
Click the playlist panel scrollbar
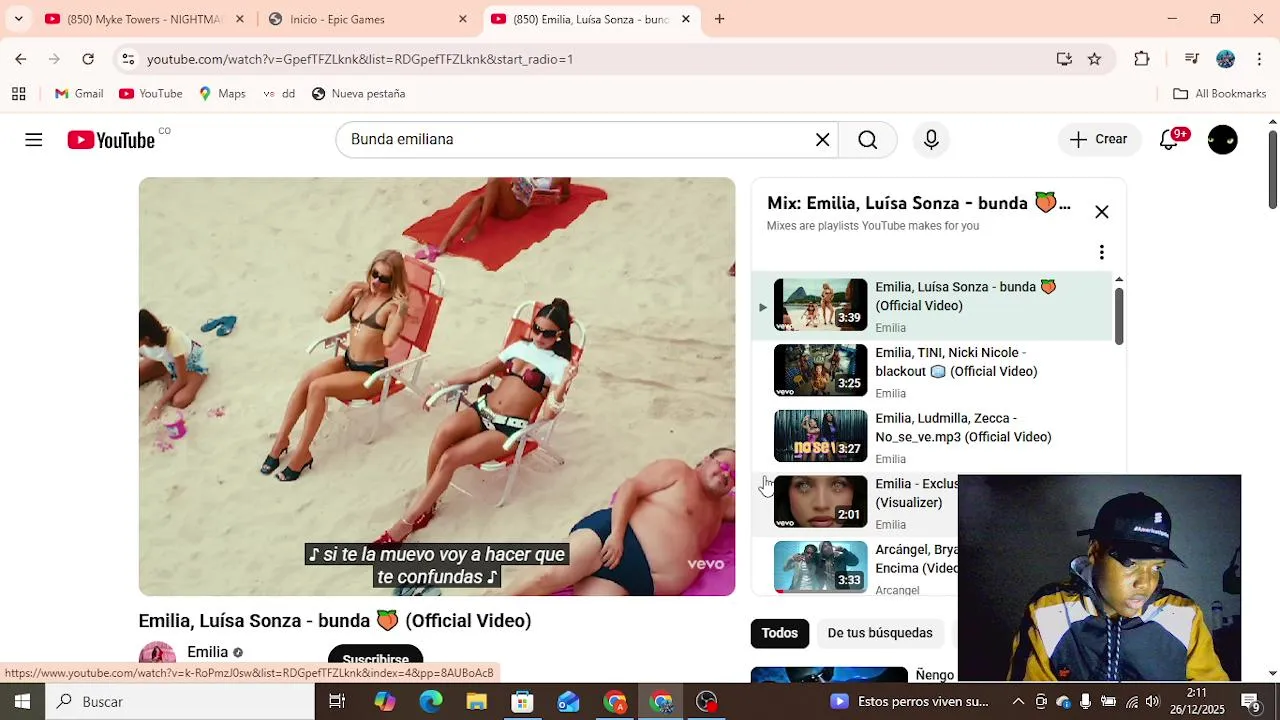(x=1119, y=316)
